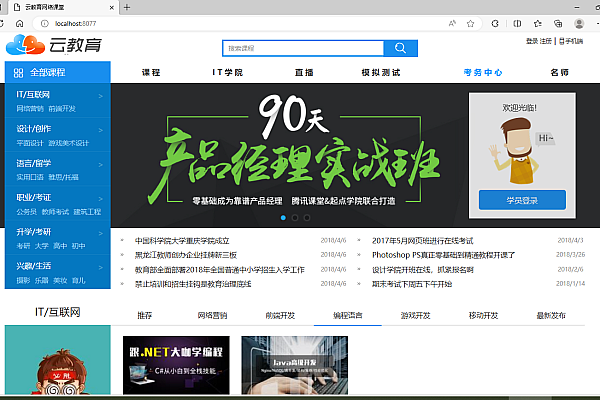The height and width of the screenshot is (400, 600).
Task: Expand the 职业/考证 category arrow
Action: pyautogui.click(x=101, y=199)
